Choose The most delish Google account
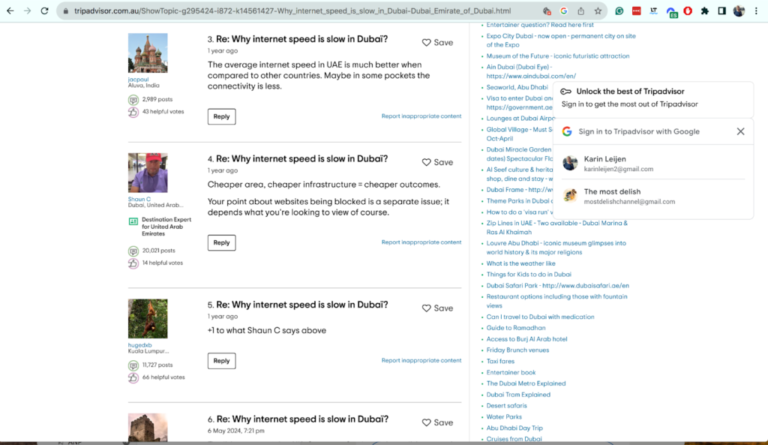This screenshot has width=768, height=445. click(x=653, y=196)
